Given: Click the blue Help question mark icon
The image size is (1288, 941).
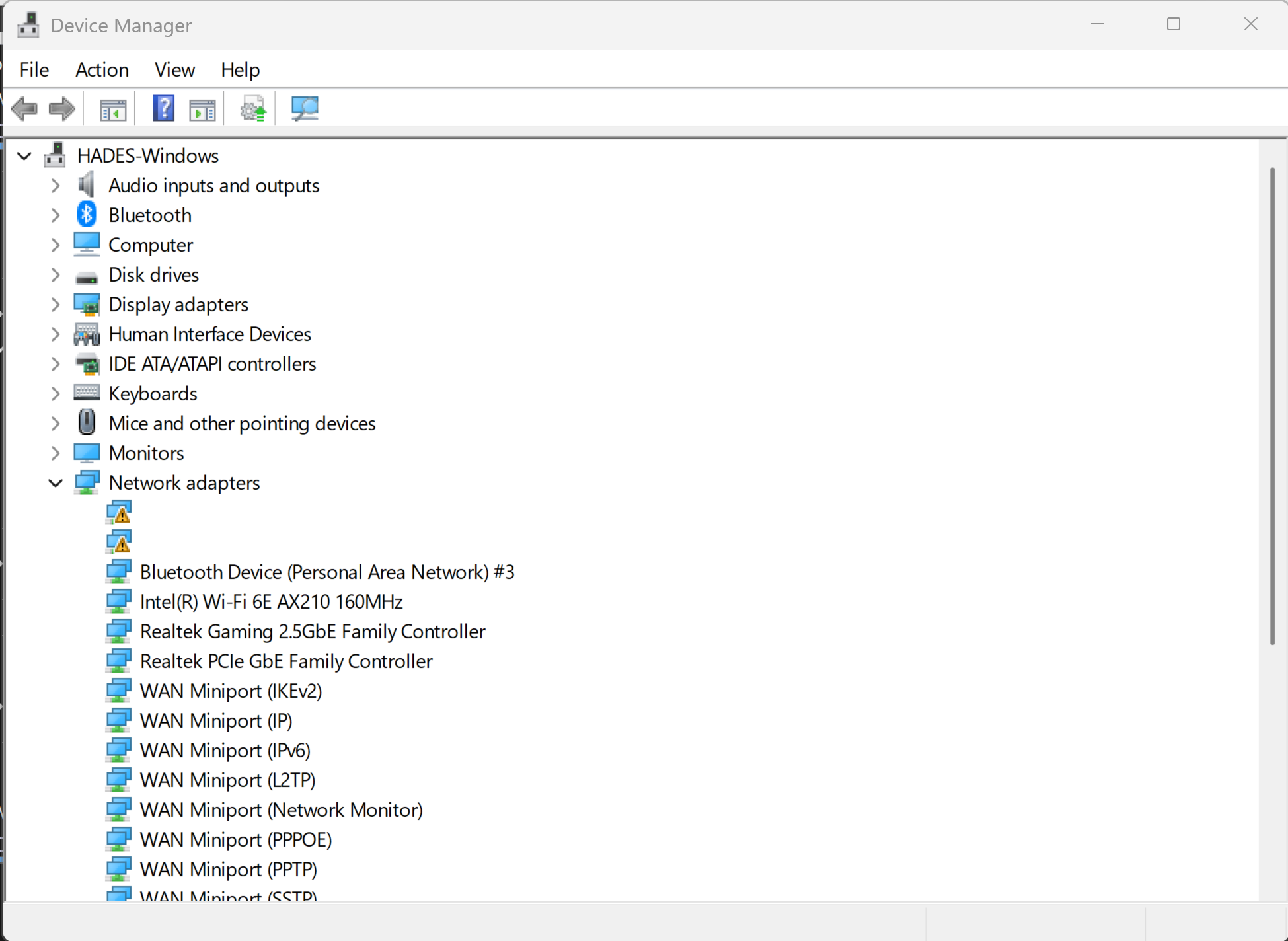Looking at the screenshot, I should pos(163,108).
